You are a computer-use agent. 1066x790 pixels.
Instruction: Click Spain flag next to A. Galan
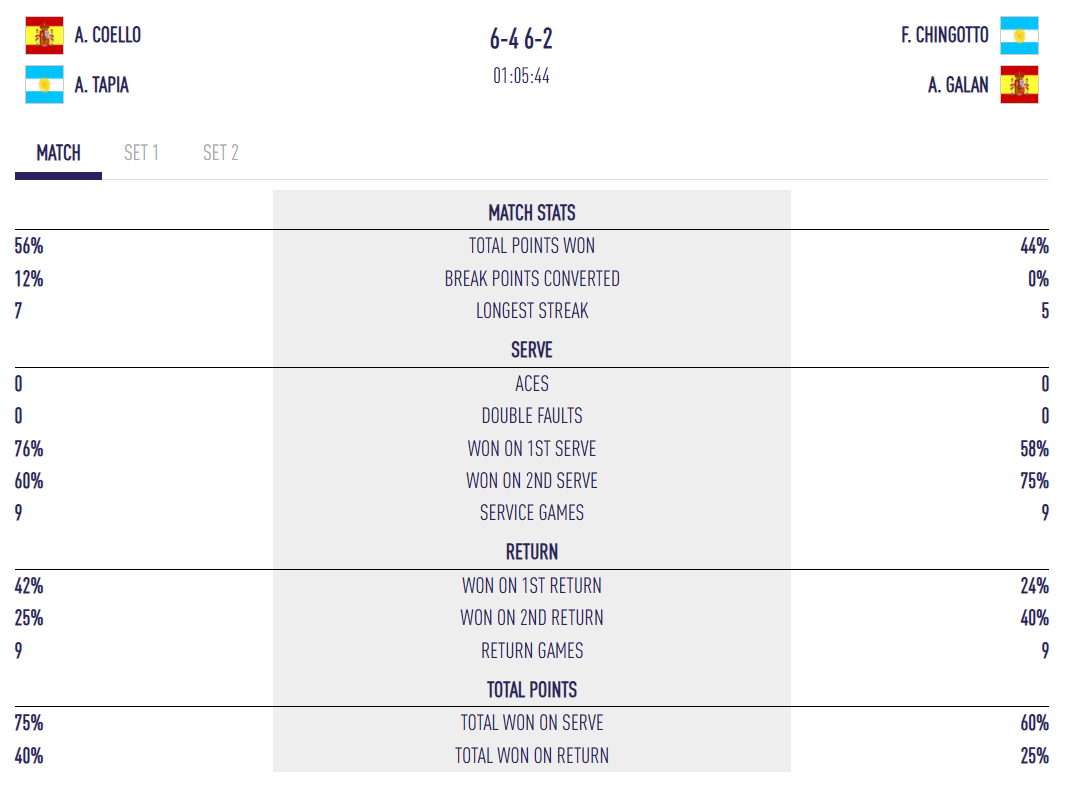pyautogui.click(x=1019, y=85)
